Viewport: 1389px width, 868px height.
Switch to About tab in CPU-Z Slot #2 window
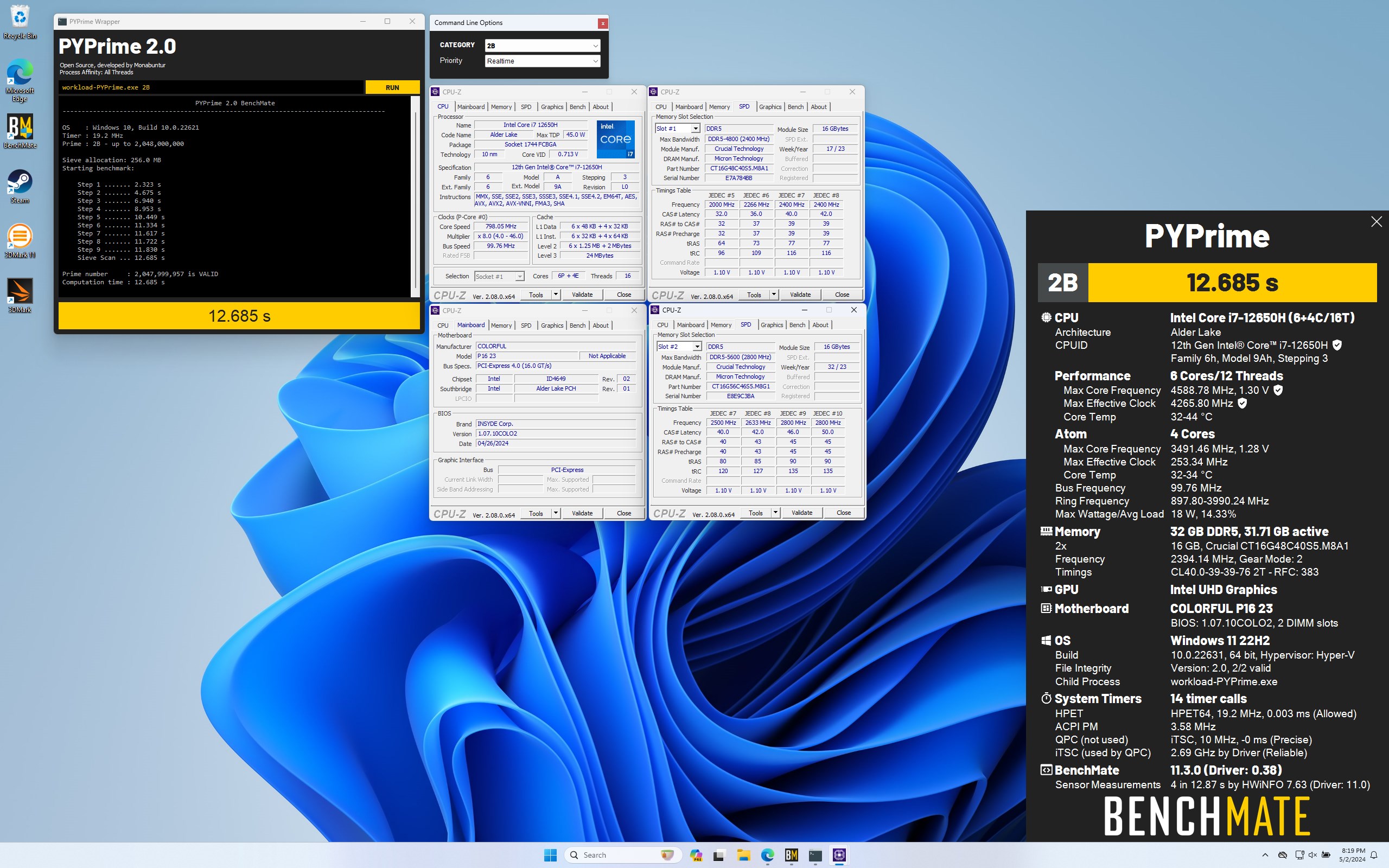click(x=820, y=325)
